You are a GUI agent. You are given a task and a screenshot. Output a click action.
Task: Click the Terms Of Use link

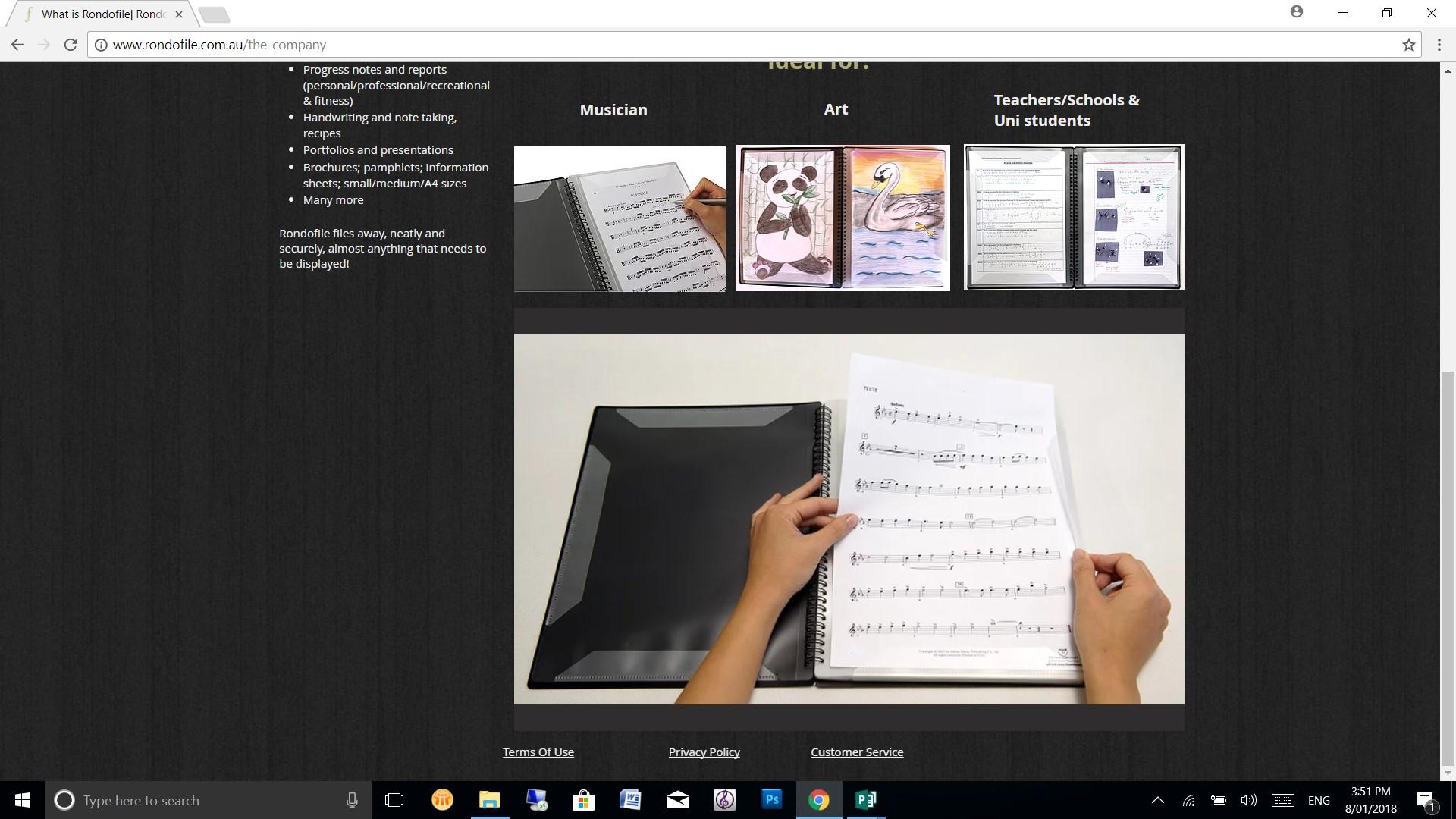[x=538, y=752]
